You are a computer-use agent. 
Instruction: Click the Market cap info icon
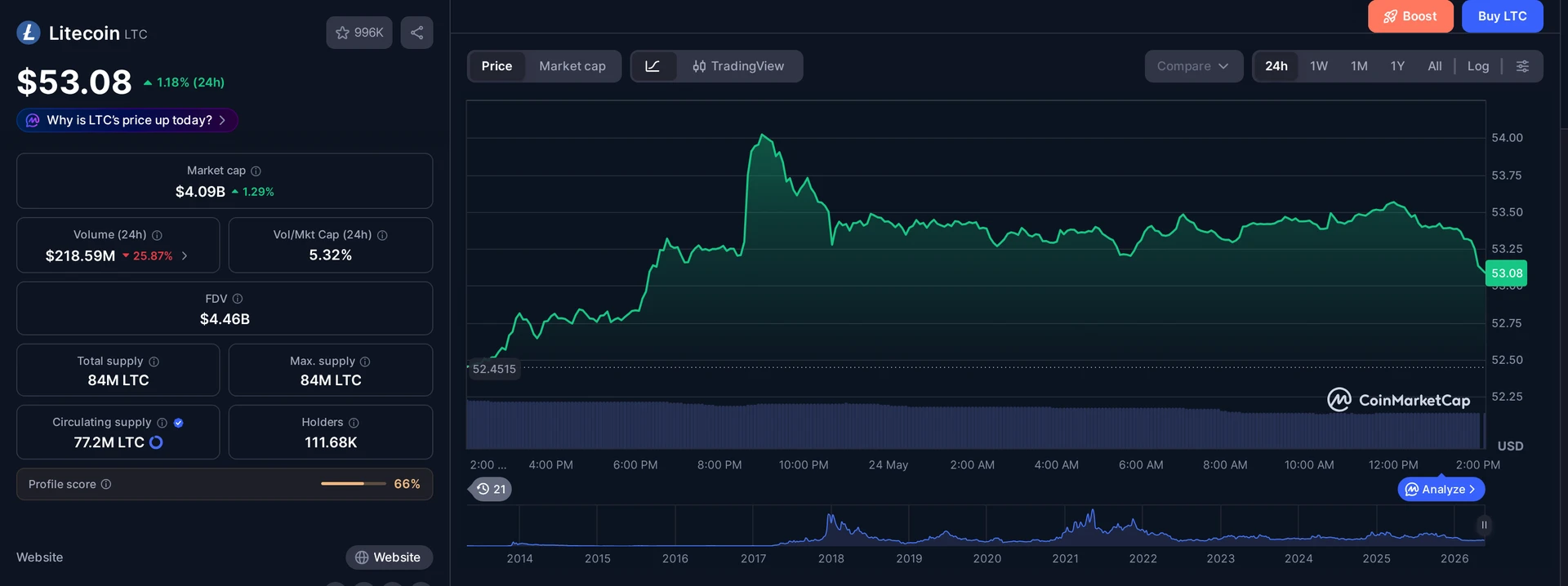256,171
